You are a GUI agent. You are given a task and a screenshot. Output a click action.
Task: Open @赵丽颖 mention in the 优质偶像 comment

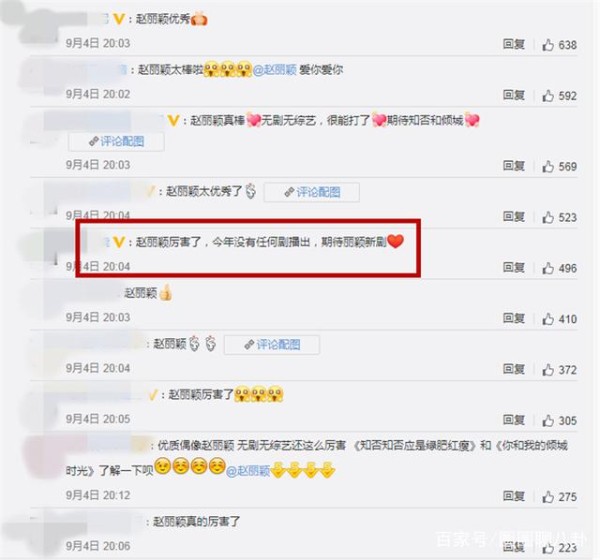248,471
